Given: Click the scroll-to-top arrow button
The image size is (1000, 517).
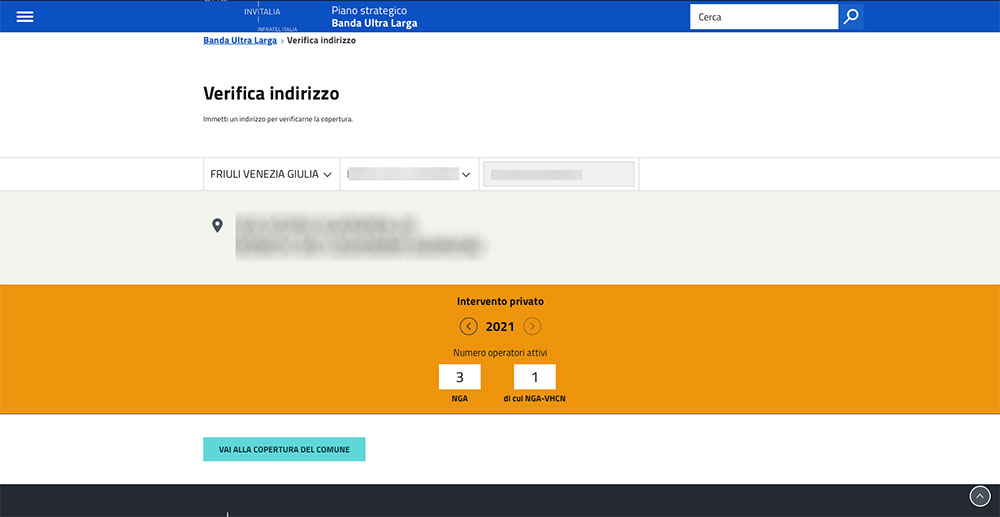Looking at the screenshot, I should pyautogui.click(x=980, y=496).
